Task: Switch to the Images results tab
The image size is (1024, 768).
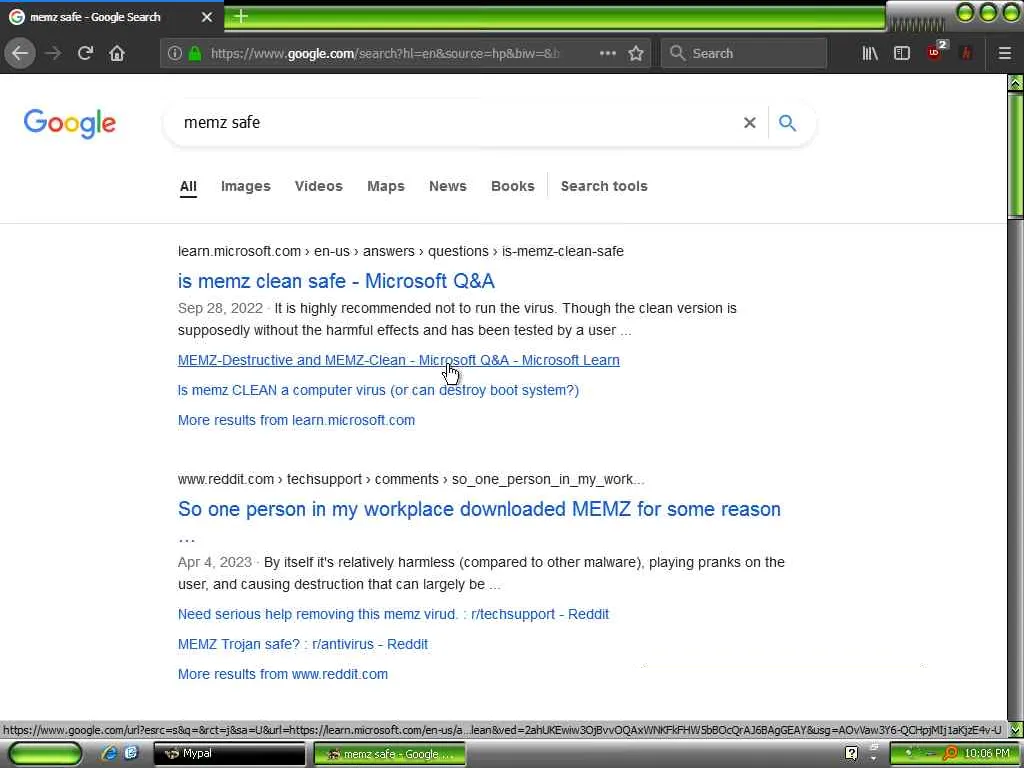Action: (246, 186)
